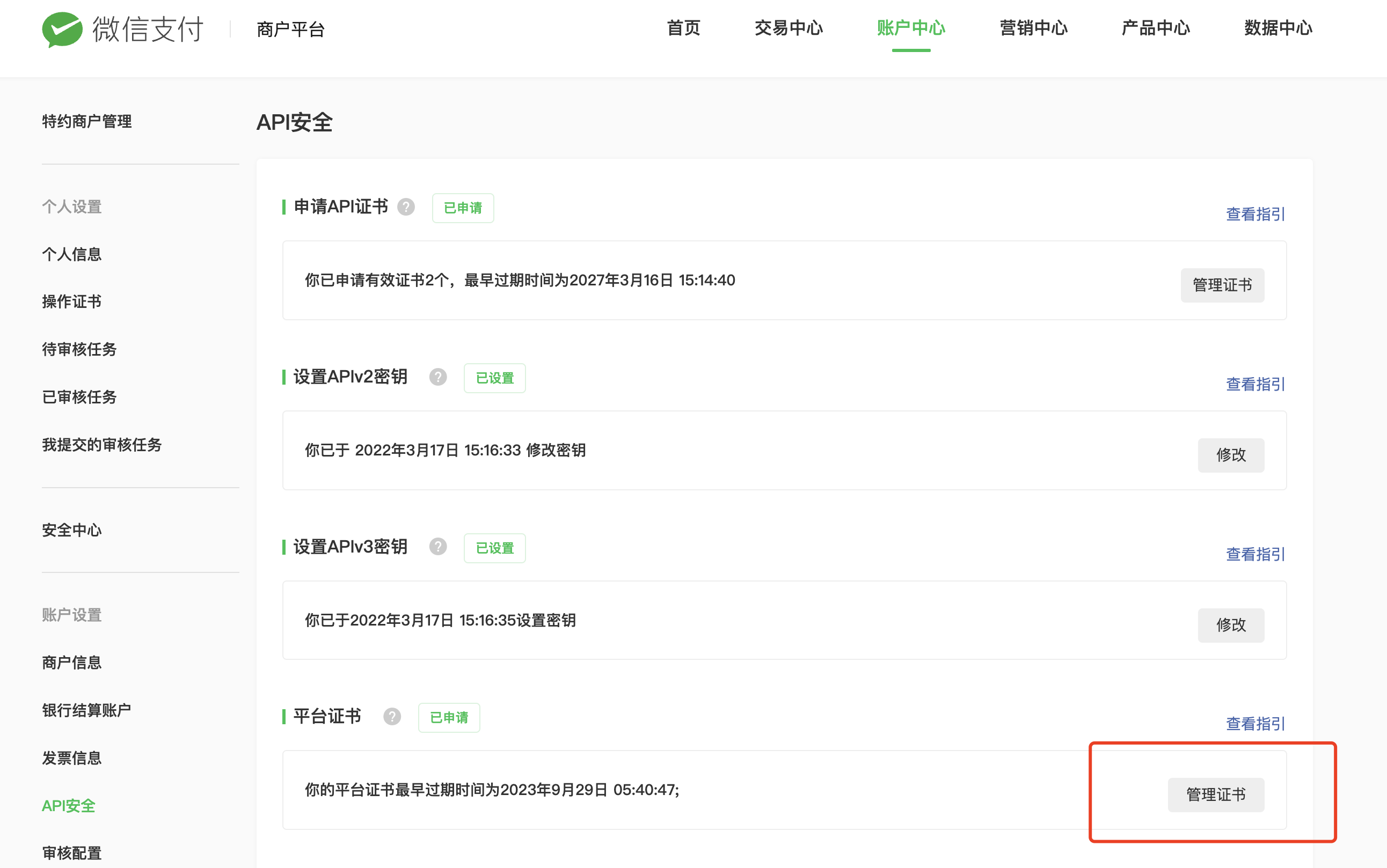Switch to 交易中心 in top navigation
Image resolution: width=1387 pixels, height=868 pixels.
(789, 27)
